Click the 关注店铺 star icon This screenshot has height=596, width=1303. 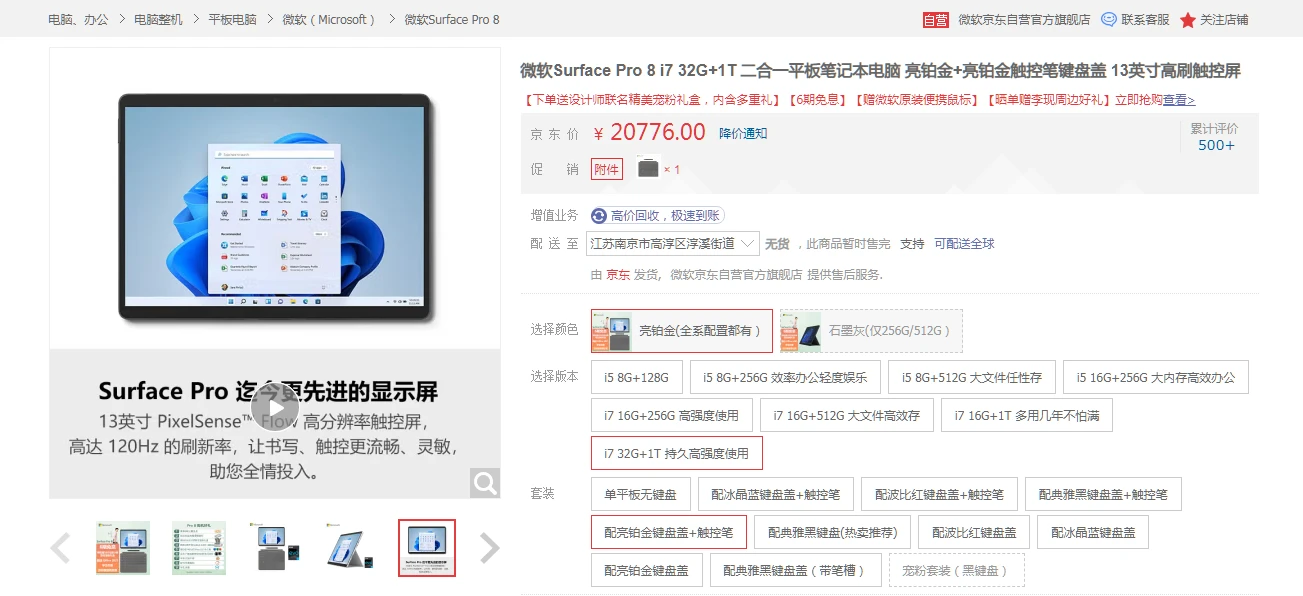(x=1187, y=20)
